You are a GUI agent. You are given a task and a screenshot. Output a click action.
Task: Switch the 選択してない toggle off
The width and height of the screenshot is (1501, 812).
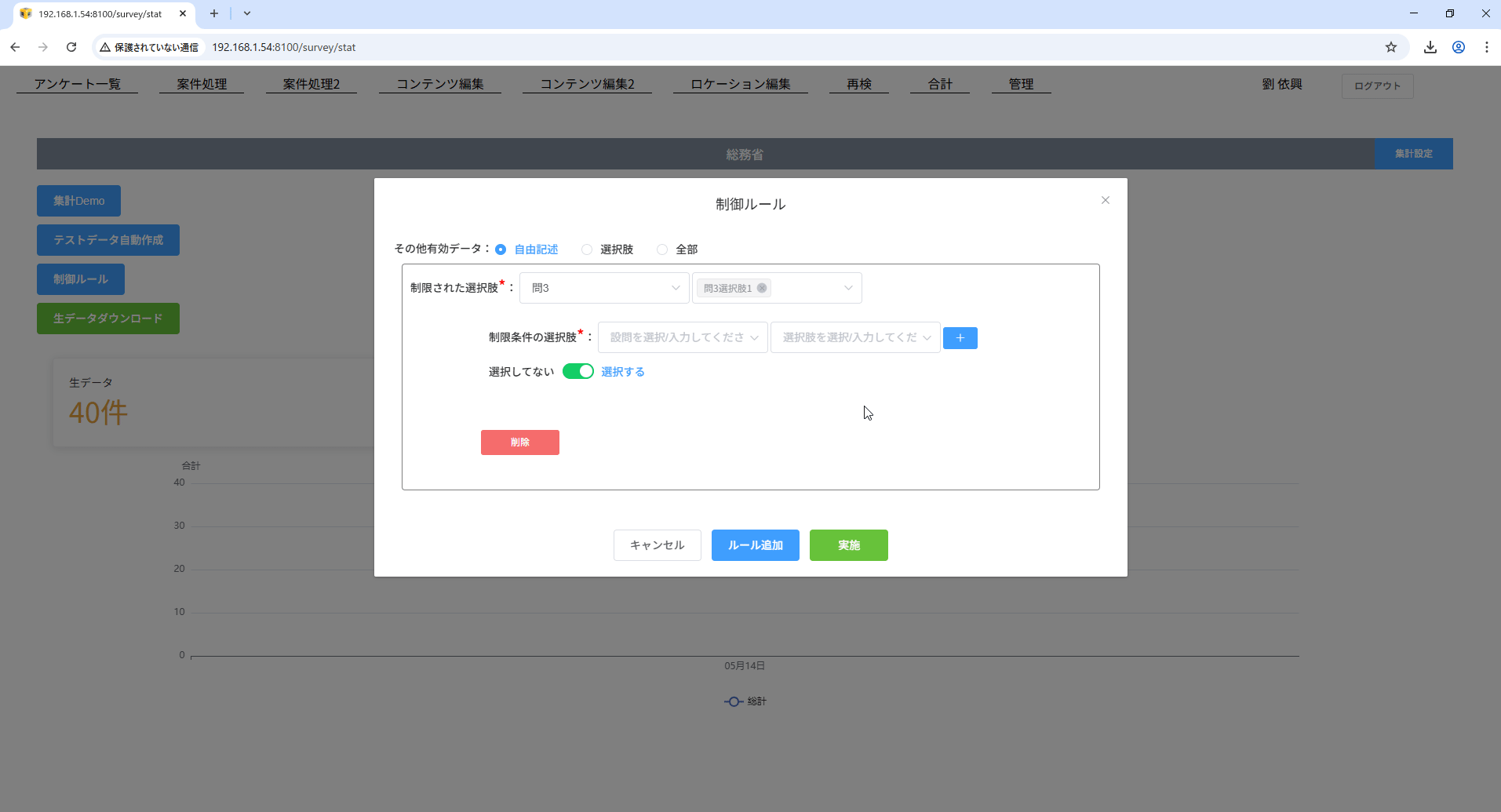pos(578,371)
